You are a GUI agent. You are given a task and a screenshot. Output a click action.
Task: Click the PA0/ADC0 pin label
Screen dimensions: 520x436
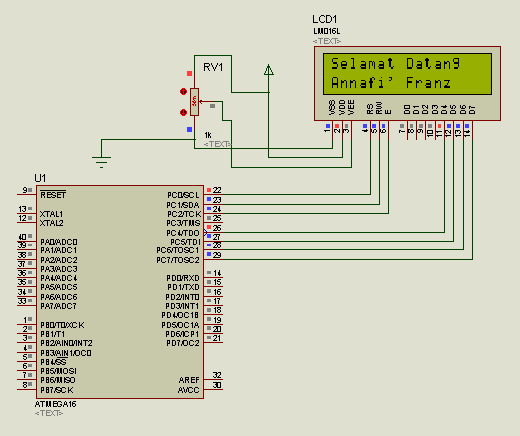pos(59,242)
